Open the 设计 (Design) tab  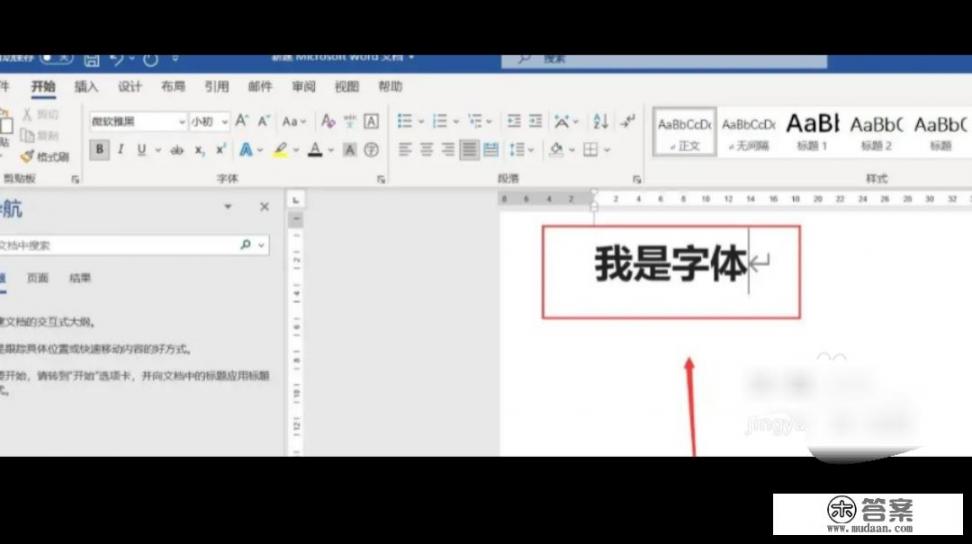tap(130, 87)
